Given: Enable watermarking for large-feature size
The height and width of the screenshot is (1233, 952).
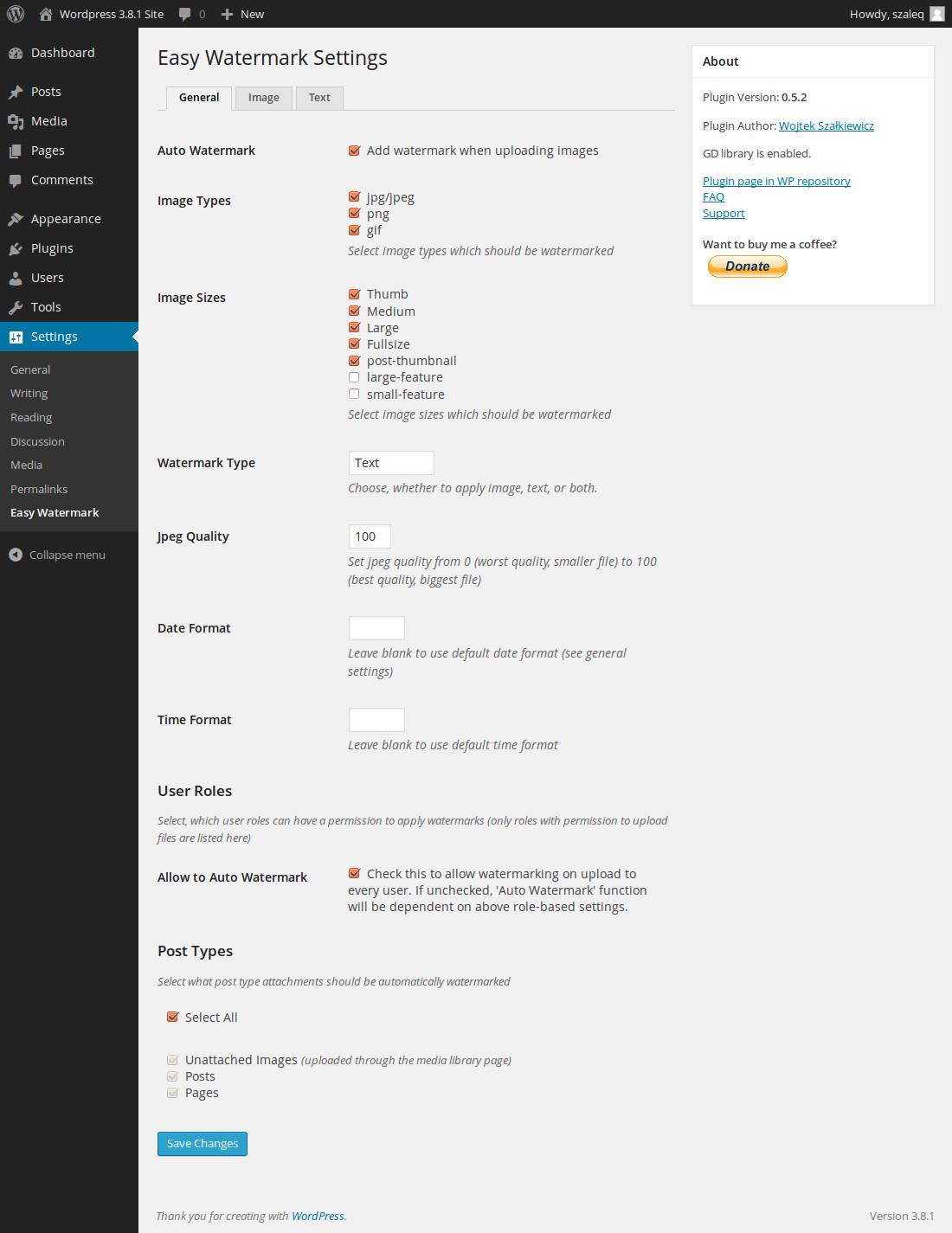Looking at the screenshot, I should tap(354, 376).
